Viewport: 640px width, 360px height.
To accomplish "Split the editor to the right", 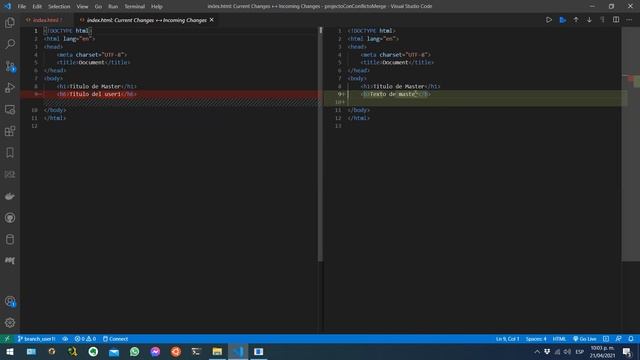I will pos(616,20).
